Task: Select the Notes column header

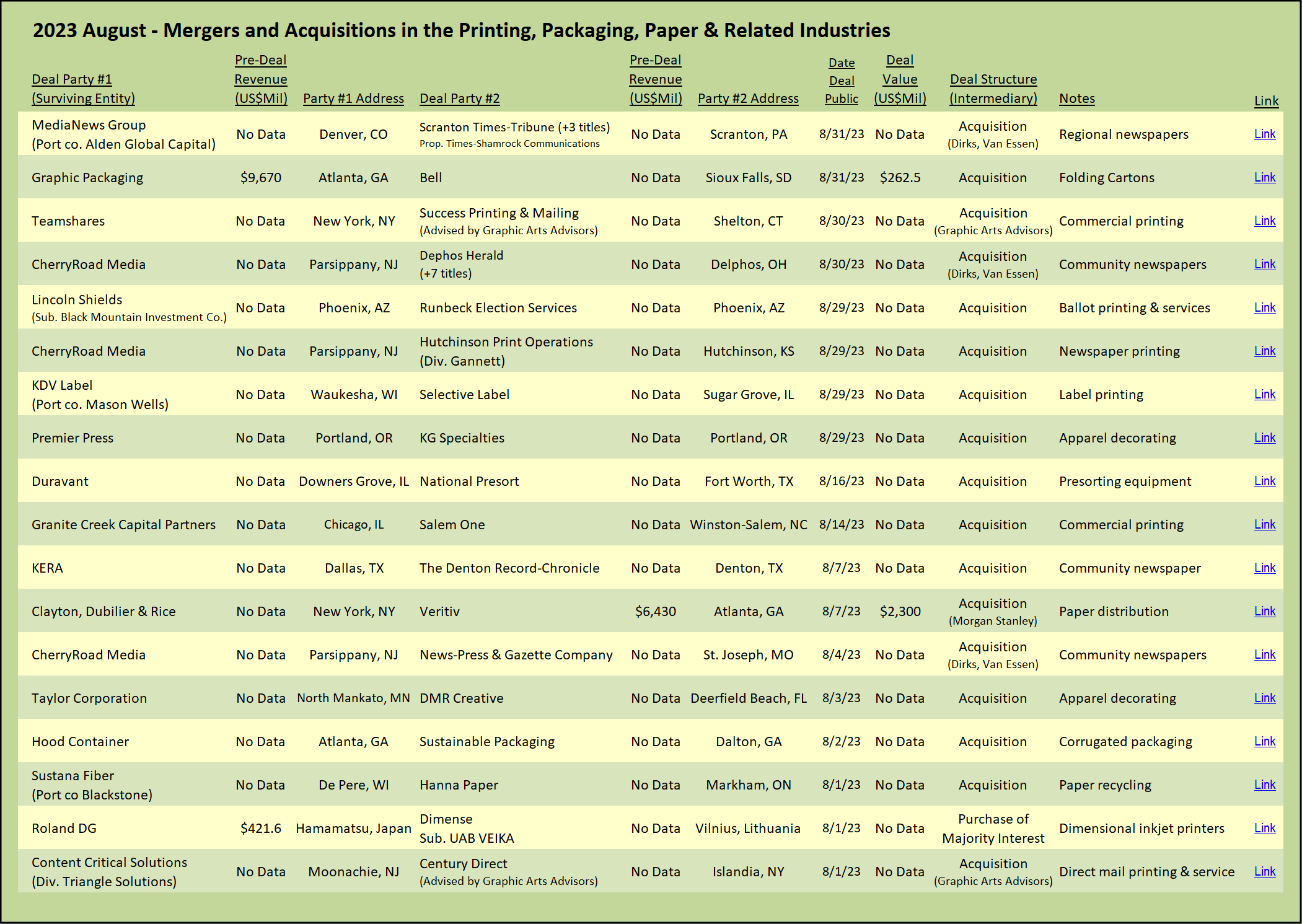Action: [1076, 99]
